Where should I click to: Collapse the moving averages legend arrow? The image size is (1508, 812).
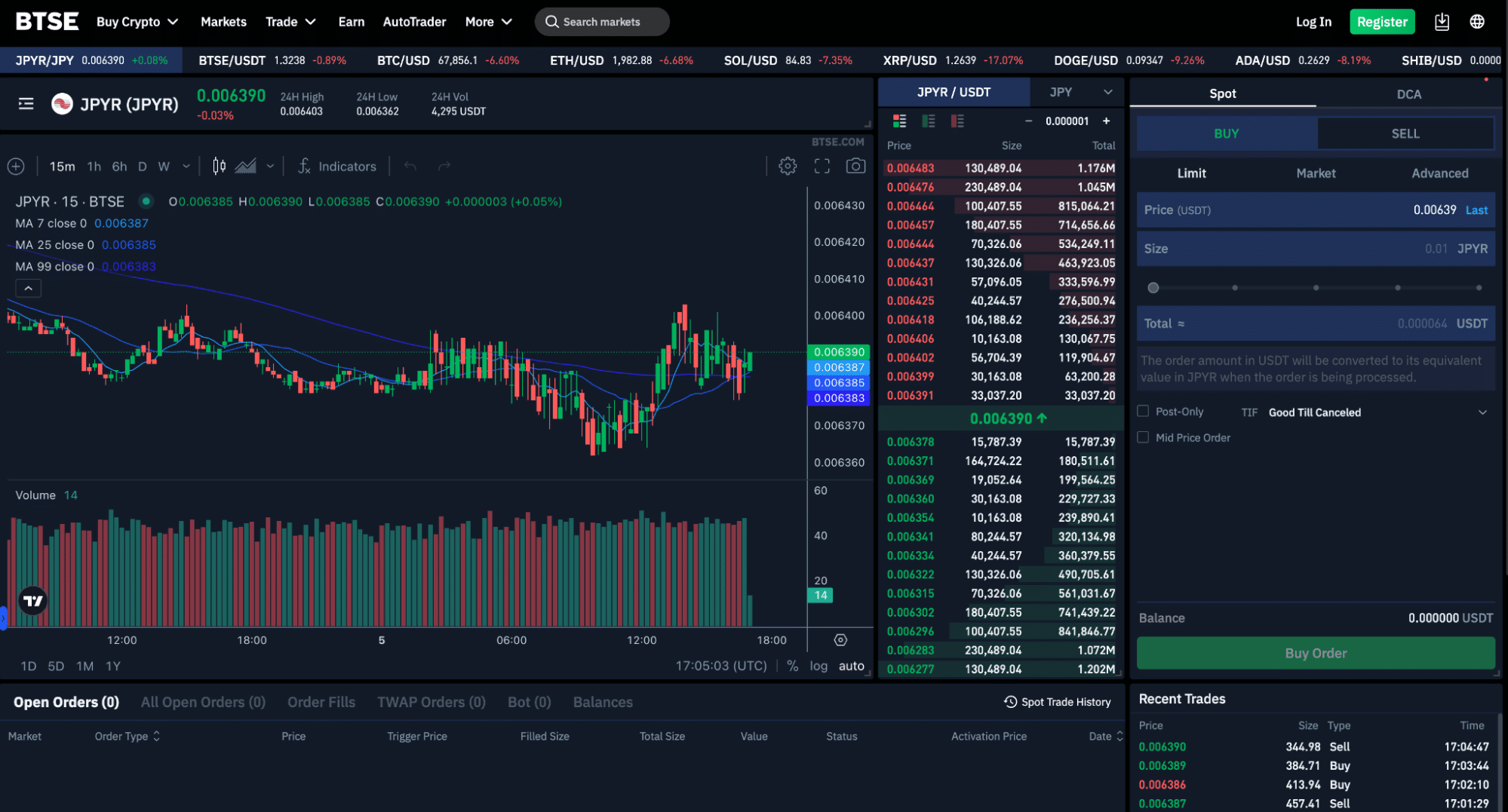click(28, 287)
